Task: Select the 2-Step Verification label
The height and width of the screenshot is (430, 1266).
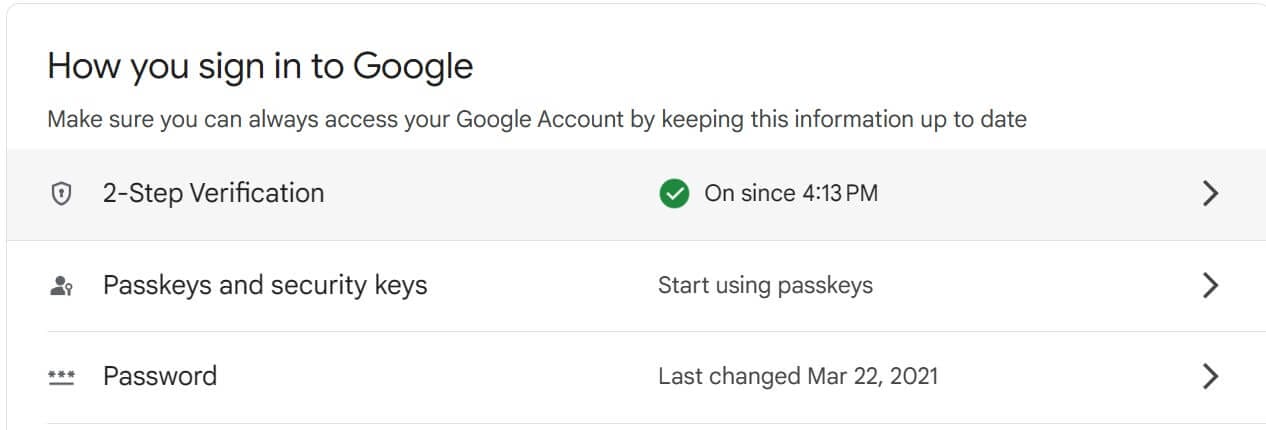Action: [x=213, y=193]
